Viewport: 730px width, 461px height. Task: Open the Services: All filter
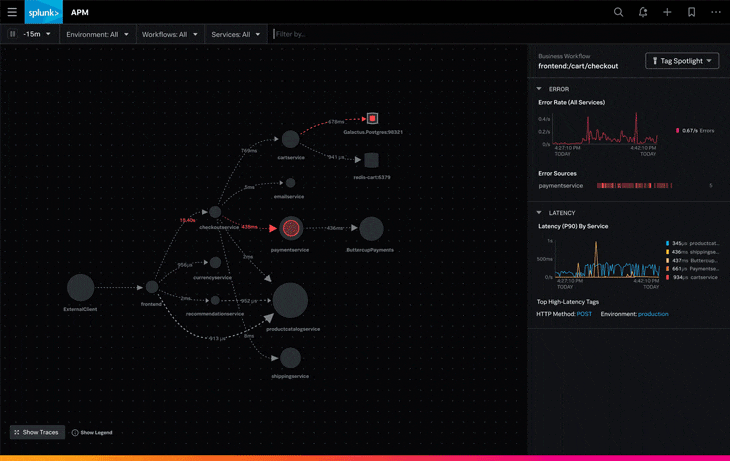coord(236,34)
